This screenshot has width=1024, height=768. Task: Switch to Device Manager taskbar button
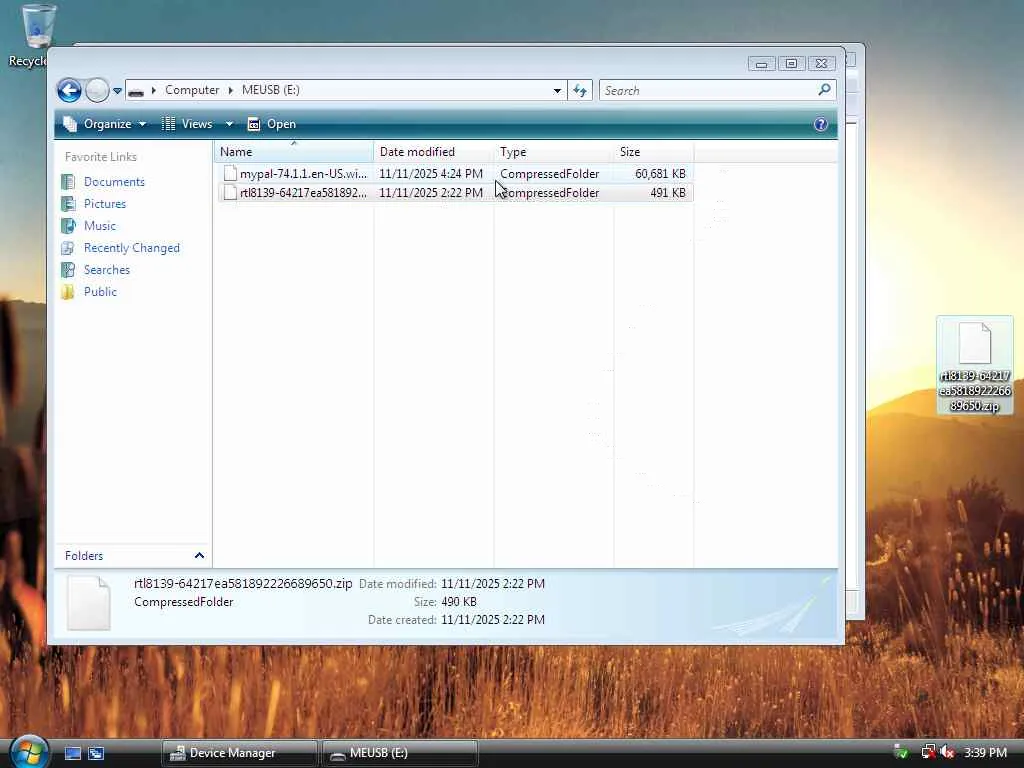tap(239, 753)
